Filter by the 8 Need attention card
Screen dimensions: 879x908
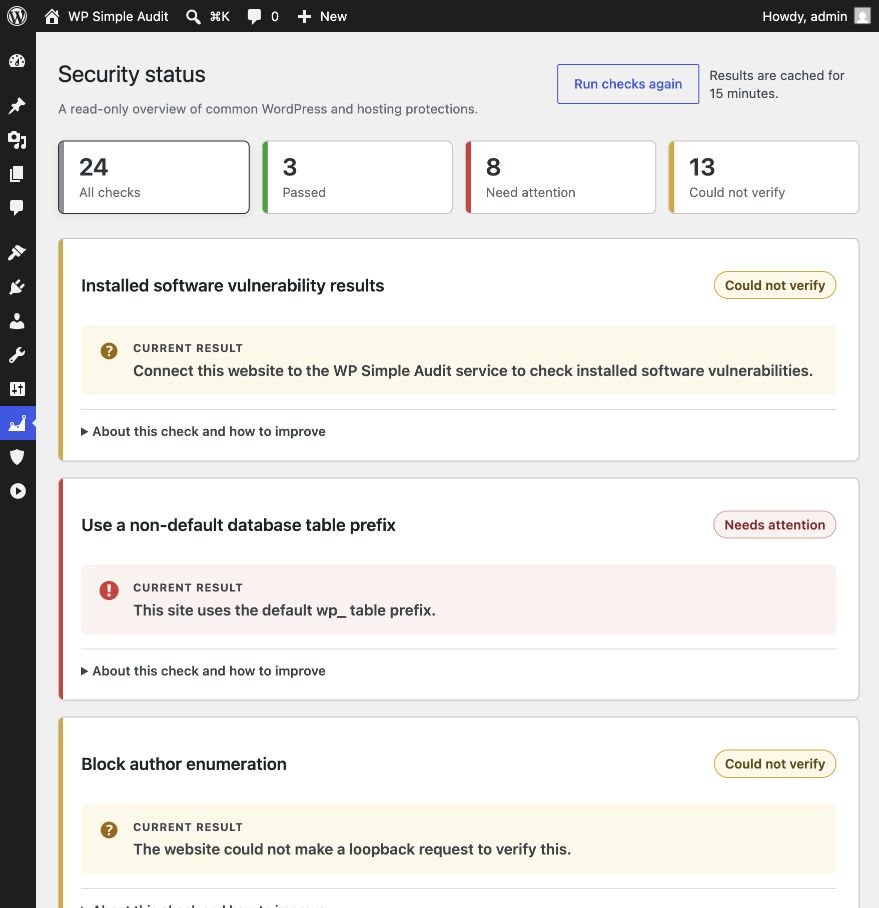pos(561,177)
